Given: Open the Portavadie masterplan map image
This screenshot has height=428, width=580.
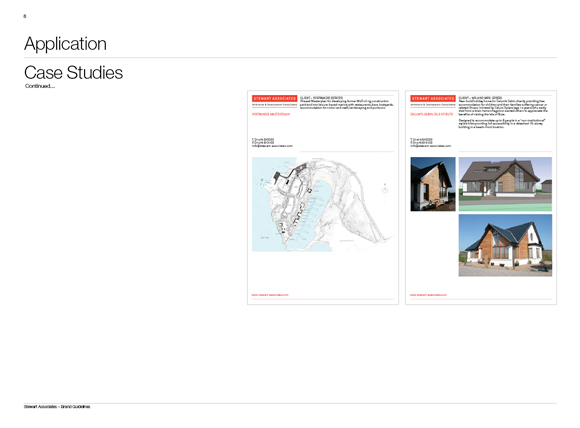Looking at the screenshot, I should pos(322,204).
